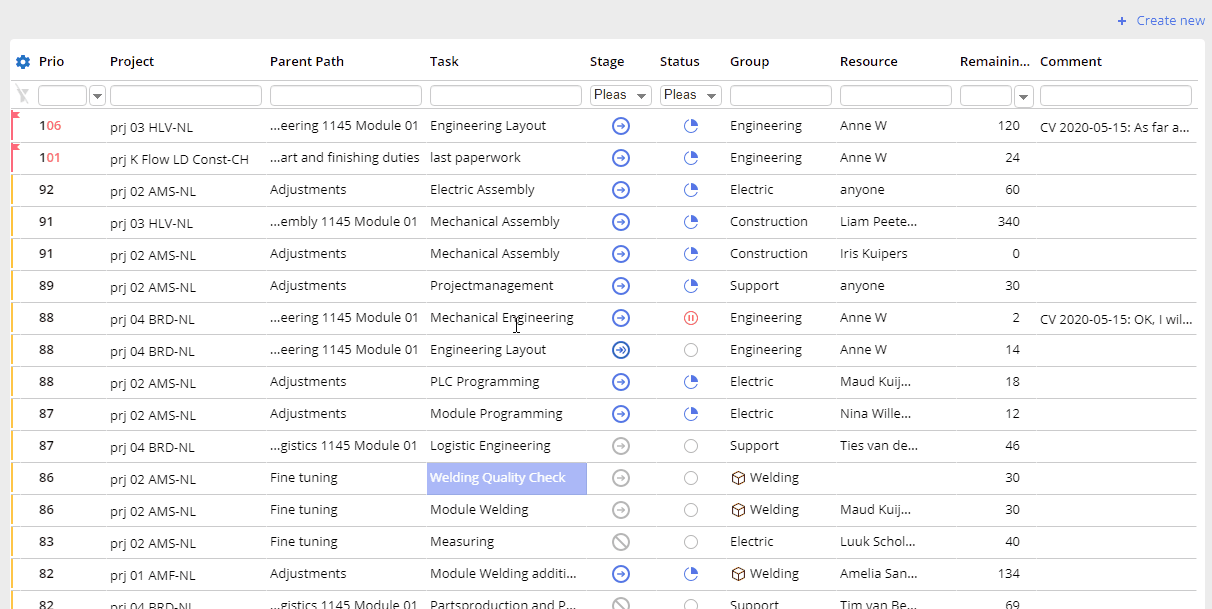Viewport: 1212px width, 609px height.
Task: Click the in-progress status icon for Electric Assembly
Action: (691, 190)
